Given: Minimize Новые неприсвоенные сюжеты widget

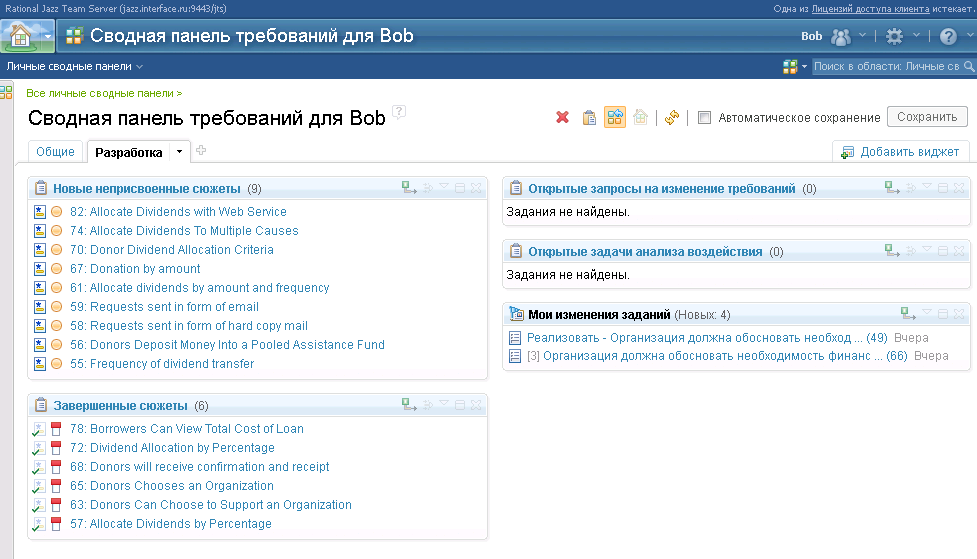Looking at the screenshot, I should 460,188.
